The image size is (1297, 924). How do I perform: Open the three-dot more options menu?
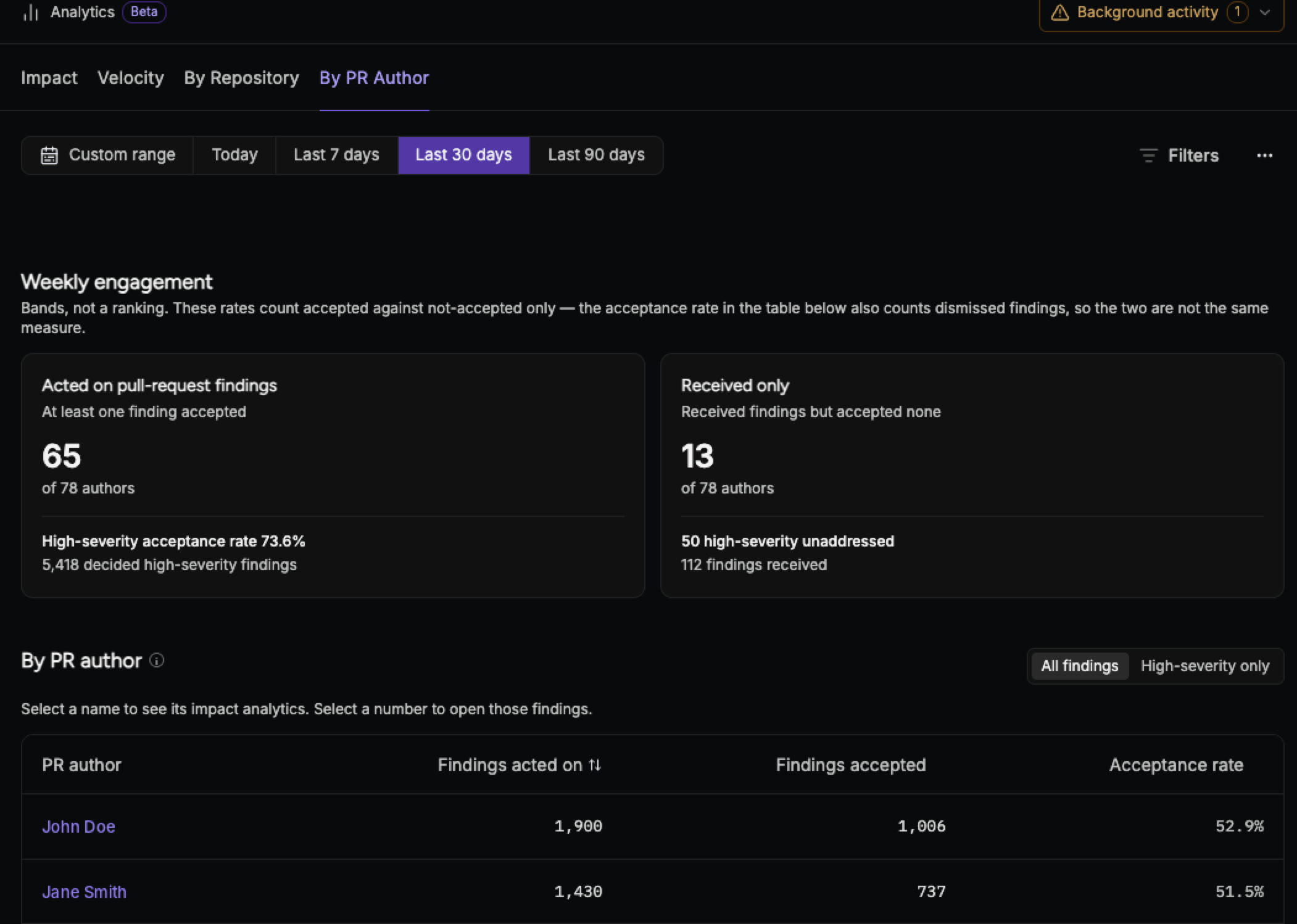tap(1264, 155)
